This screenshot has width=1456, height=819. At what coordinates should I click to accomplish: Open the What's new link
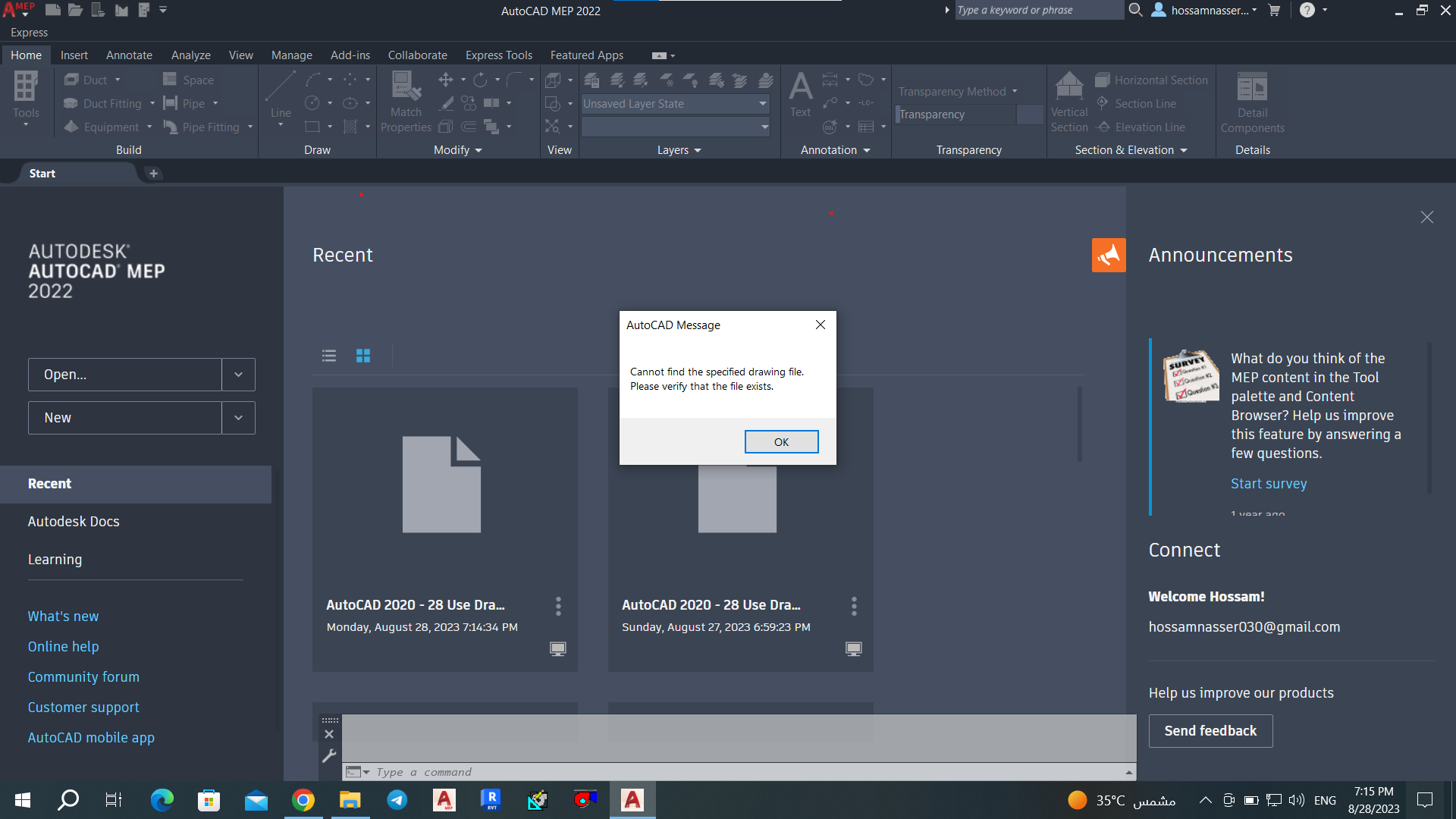click(x=63, y=617)
